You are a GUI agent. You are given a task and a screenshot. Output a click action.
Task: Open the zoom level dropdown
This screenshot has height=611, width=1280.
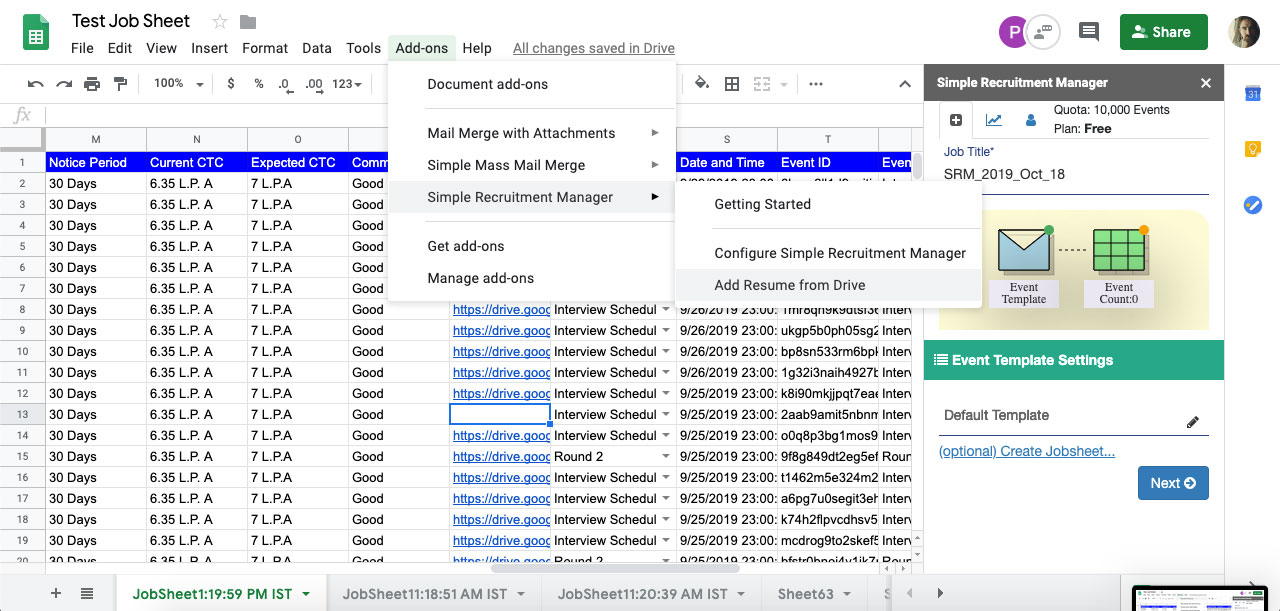point(179,84)
